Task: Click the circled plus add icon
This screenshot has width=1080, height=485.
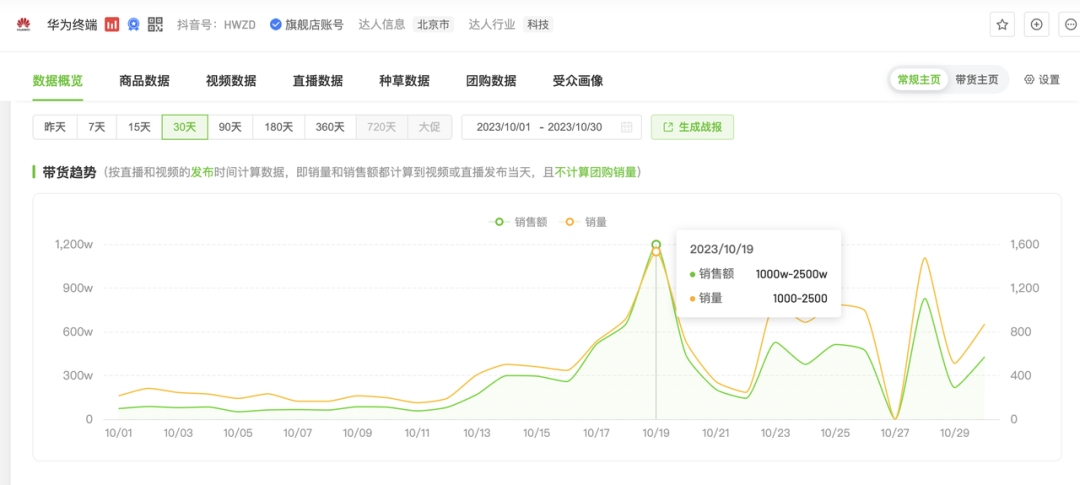Action: pyautogui.click(x=1037, y=24)
